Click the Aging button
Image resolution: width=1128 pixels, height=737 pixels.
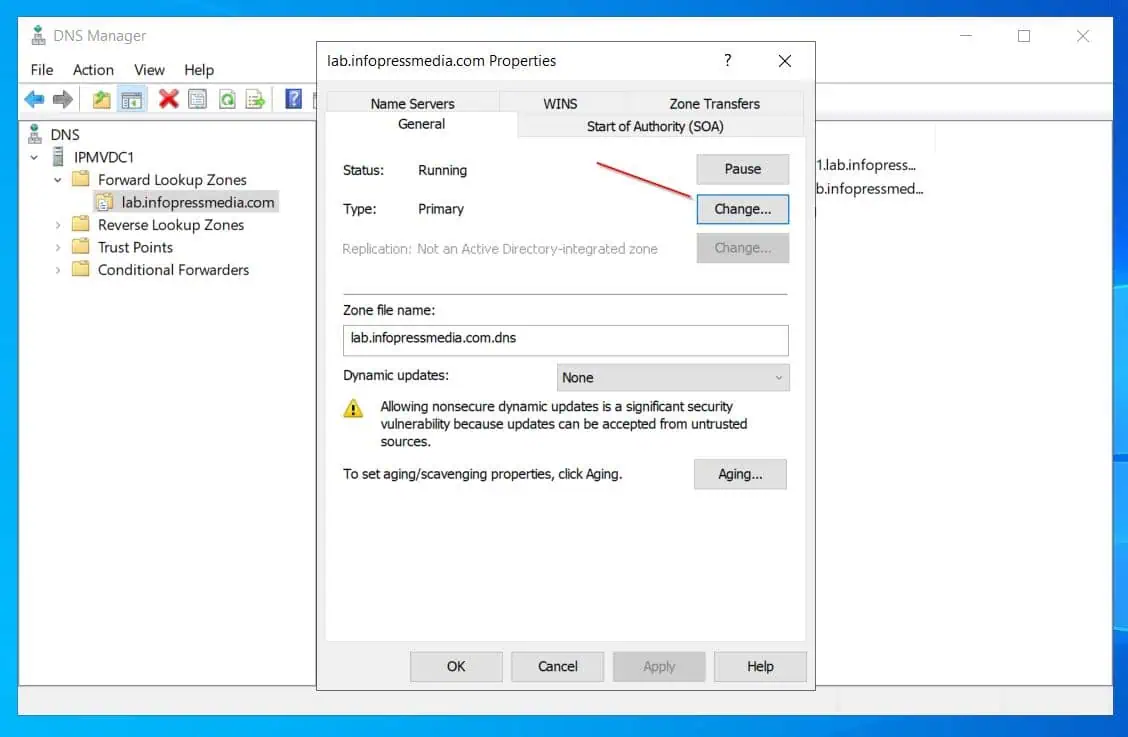[740, 474]
